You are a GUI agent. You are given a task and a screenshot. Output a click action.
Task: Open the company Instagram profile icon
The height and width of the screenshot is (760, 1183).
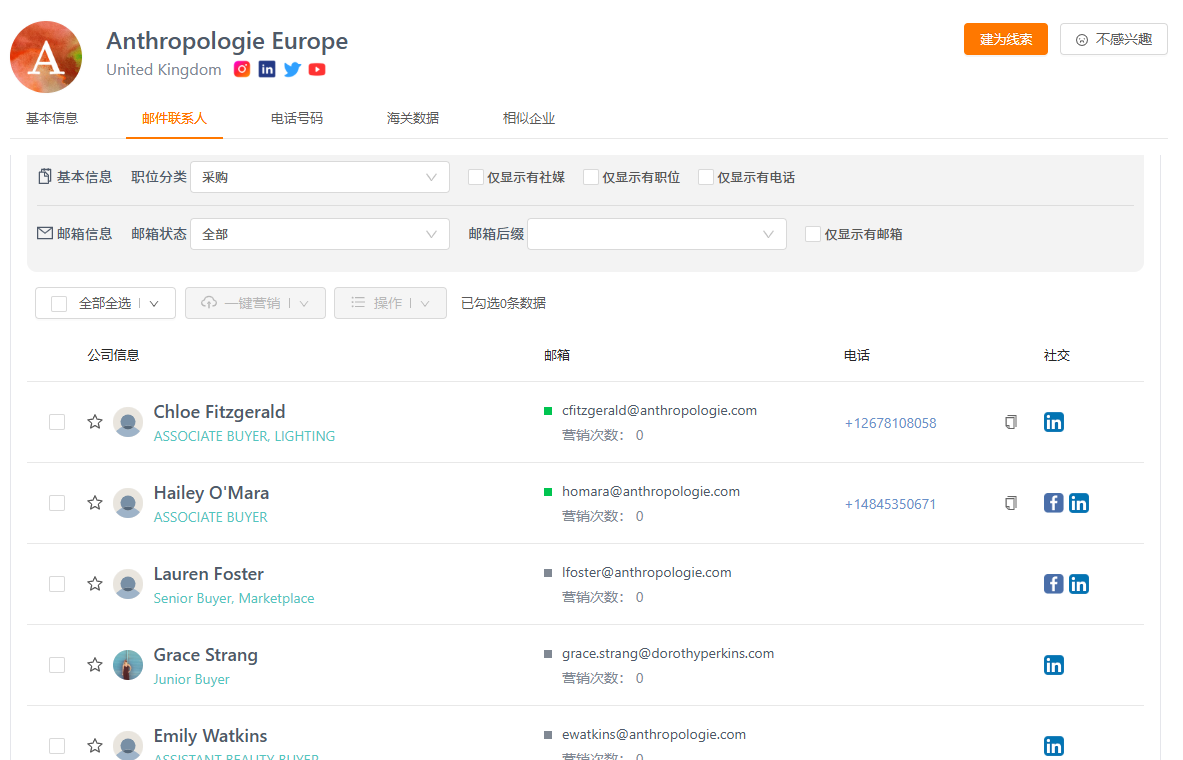[x=241, y=69]
